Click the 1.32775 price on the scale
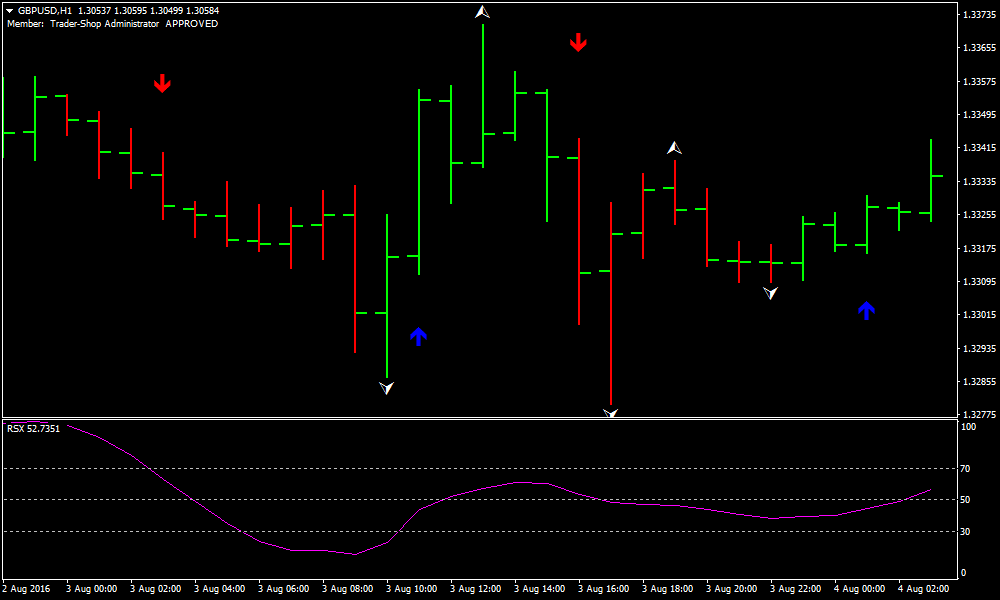Screen dimensions: 1000x600 point(977,414)
